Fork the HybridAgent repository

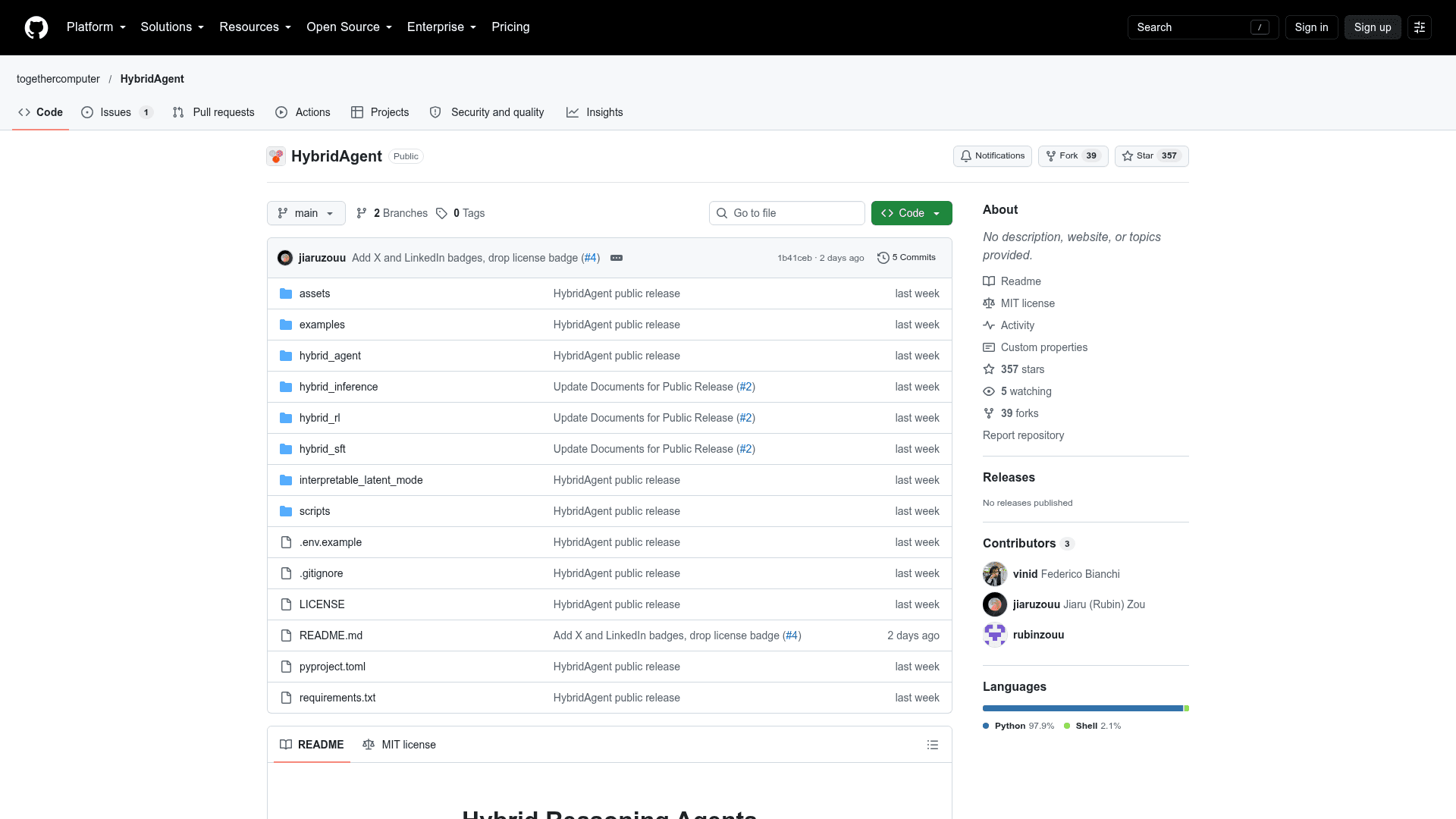click(x=1073, y=156)
